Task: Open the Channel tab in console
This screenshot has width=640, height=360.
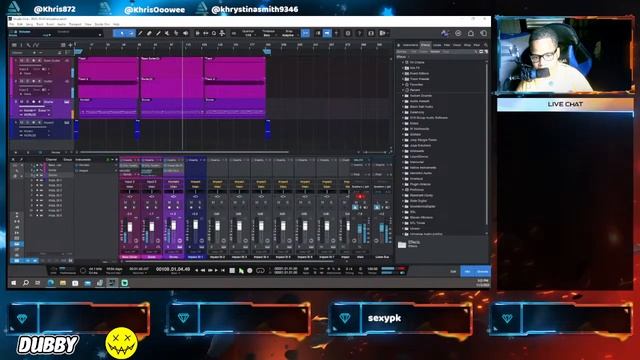Action: click(51, 160)
